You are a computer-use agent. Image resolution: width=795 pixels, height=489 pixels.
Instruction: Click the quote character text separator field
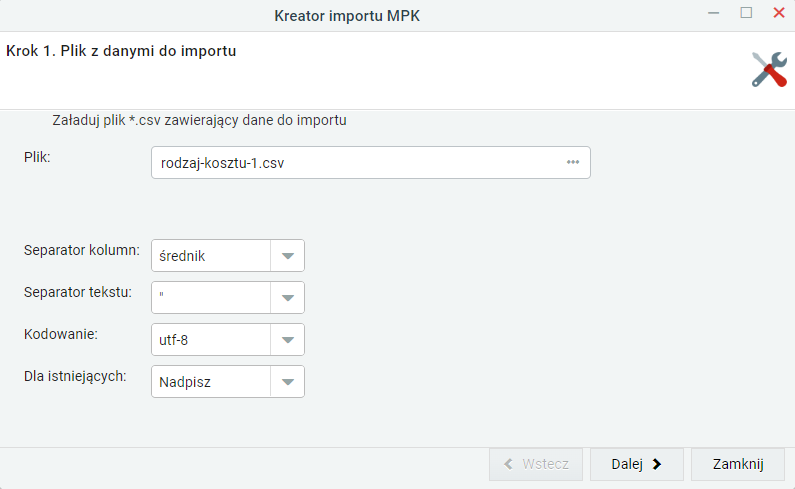click(x=211, y=298)
